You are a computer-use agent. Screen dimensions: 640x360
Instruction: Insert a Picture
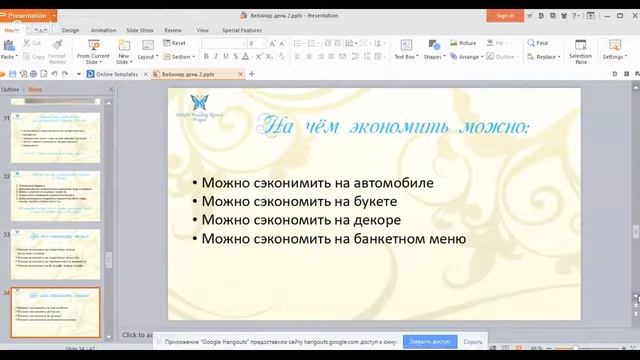pos(463,43)
